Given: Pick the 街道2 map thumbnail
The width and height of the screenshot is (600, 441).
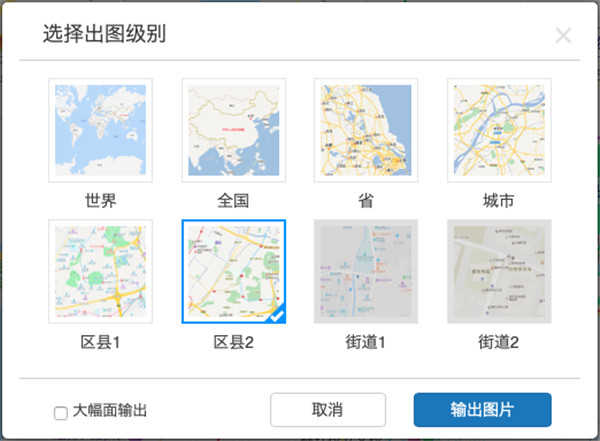Looking at the screenshot, I should 498,272.
